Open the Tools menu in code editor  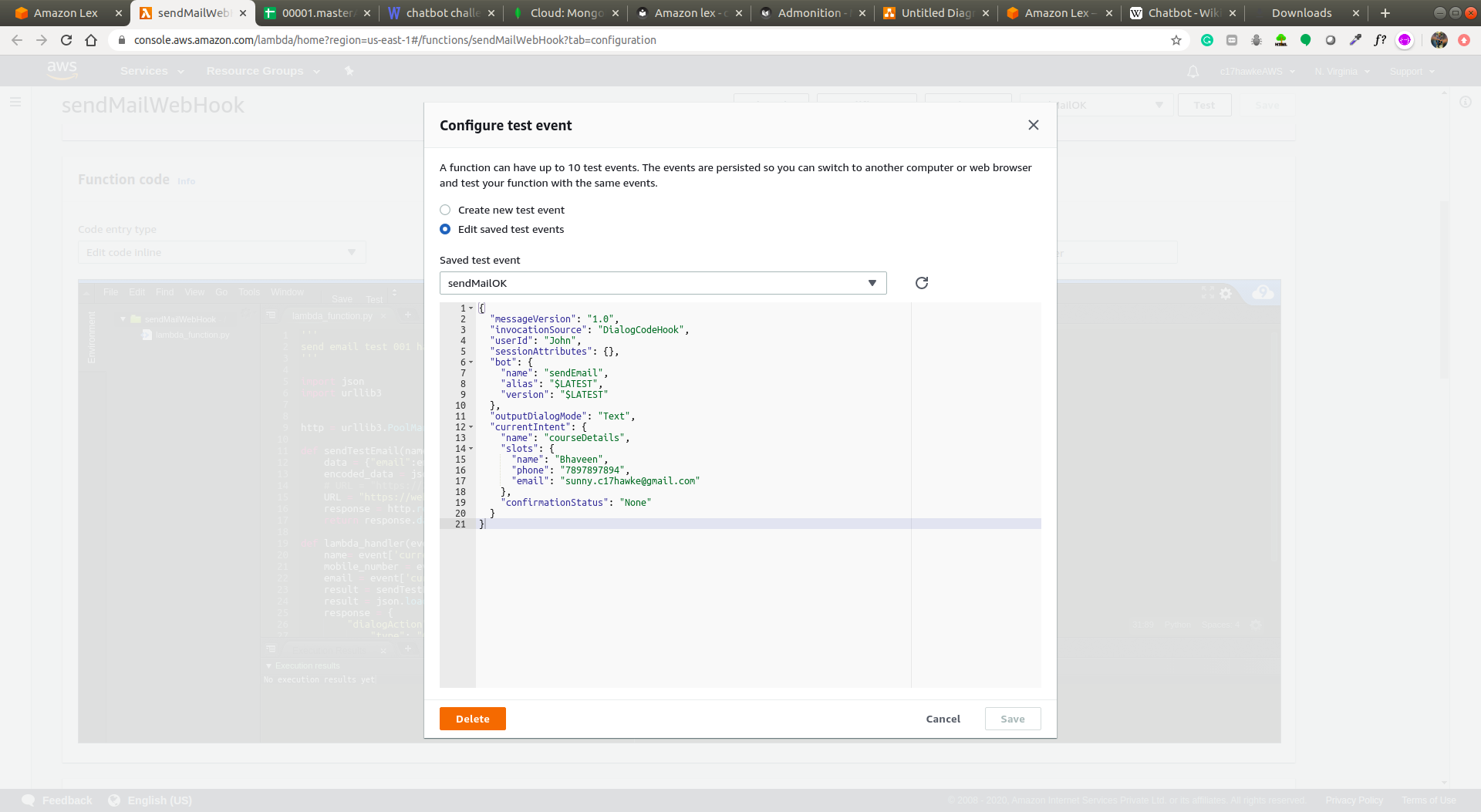pos(249,292)
